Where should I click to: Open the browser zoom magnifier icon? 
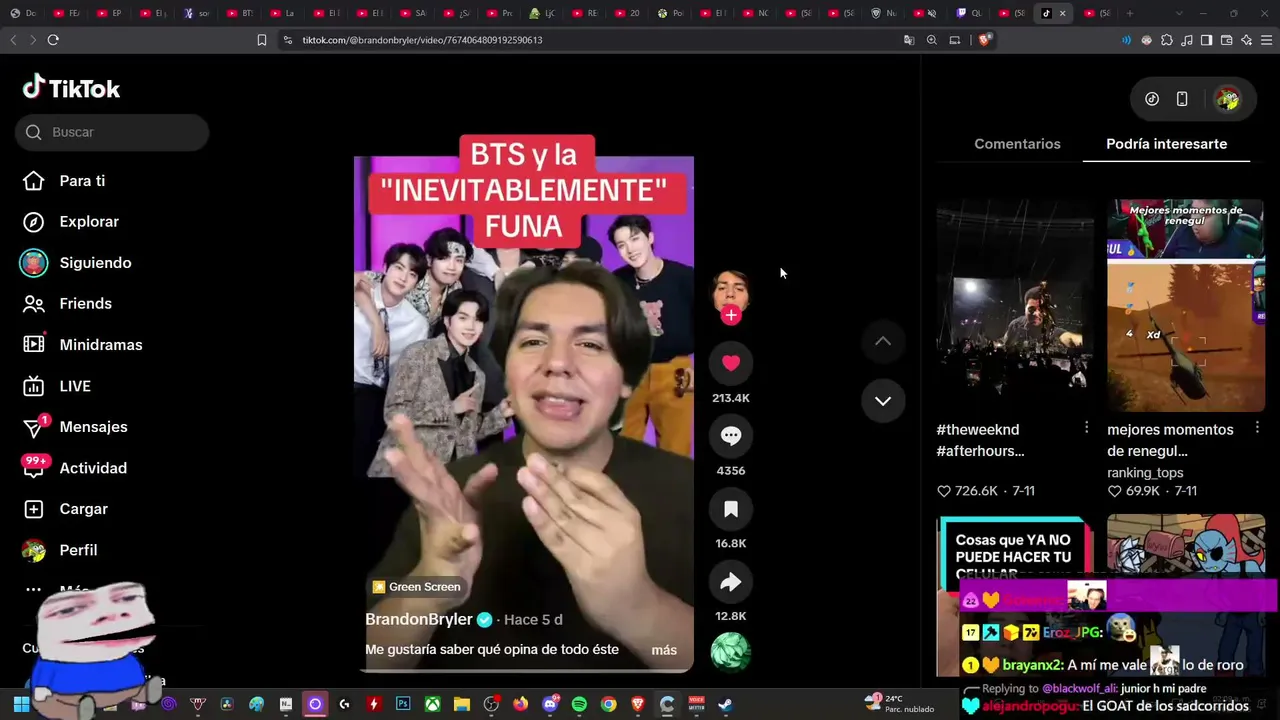tap(932, 40)
